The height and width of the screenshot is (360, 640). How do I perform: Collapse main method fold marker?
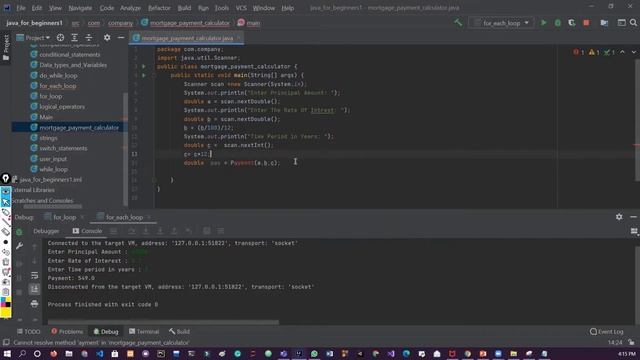click(x=154, y=75)
